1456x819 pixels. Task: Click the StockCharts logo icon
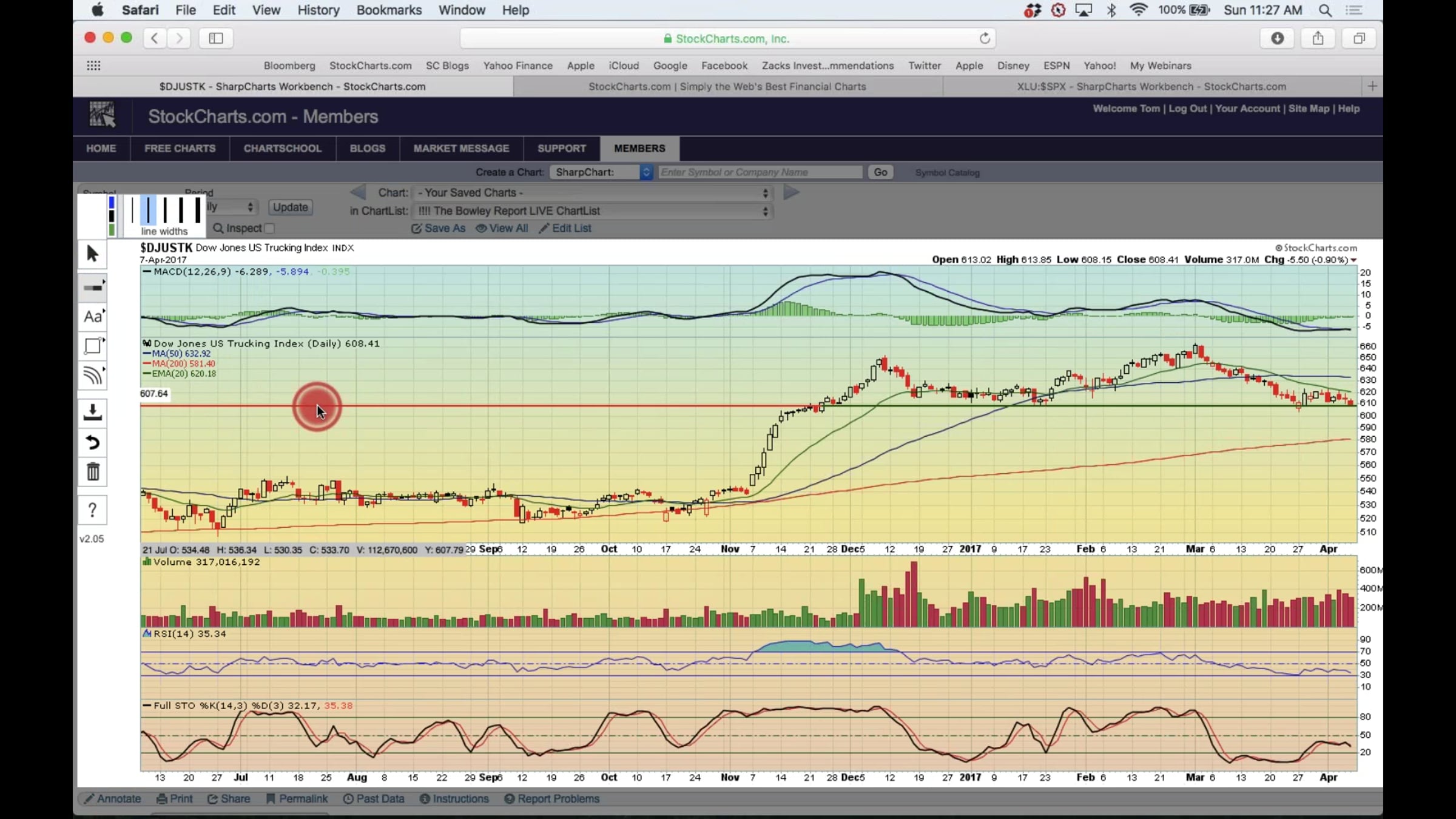coord(102,114)
